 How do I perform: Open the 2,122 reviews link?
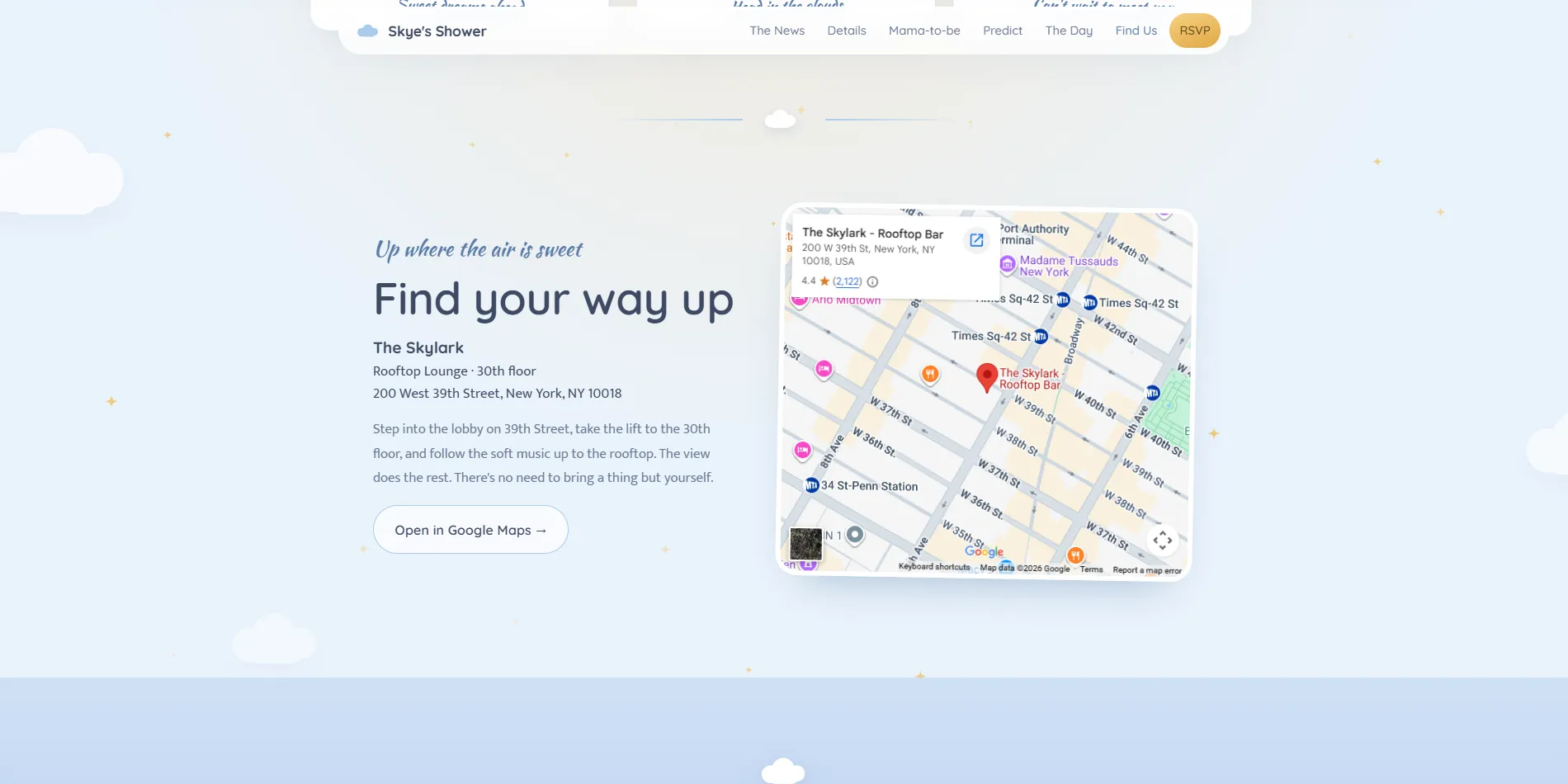tap(848, 281)
